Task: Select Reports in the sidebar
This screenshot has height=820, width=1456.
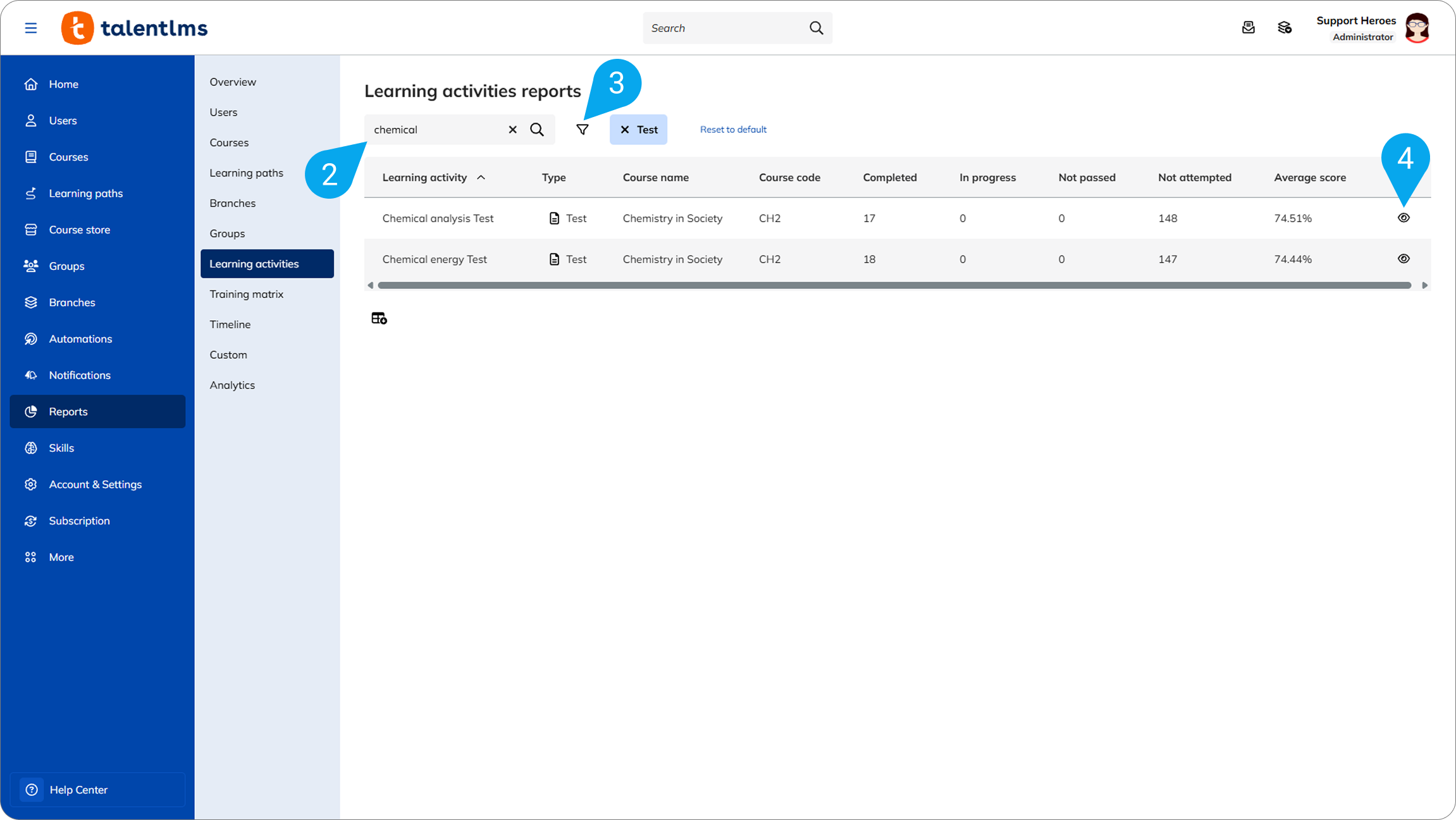Action: tap(97, 411)
